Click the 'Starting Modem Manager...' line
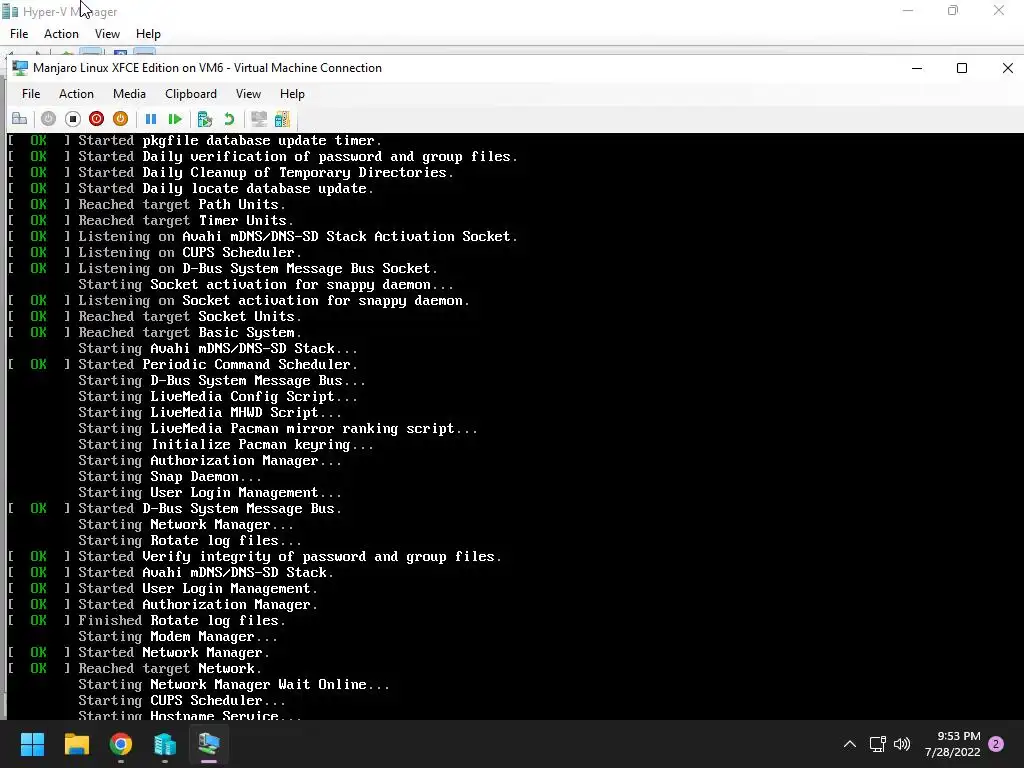The height and width of the screenshot is (768, 1024). 178,637
